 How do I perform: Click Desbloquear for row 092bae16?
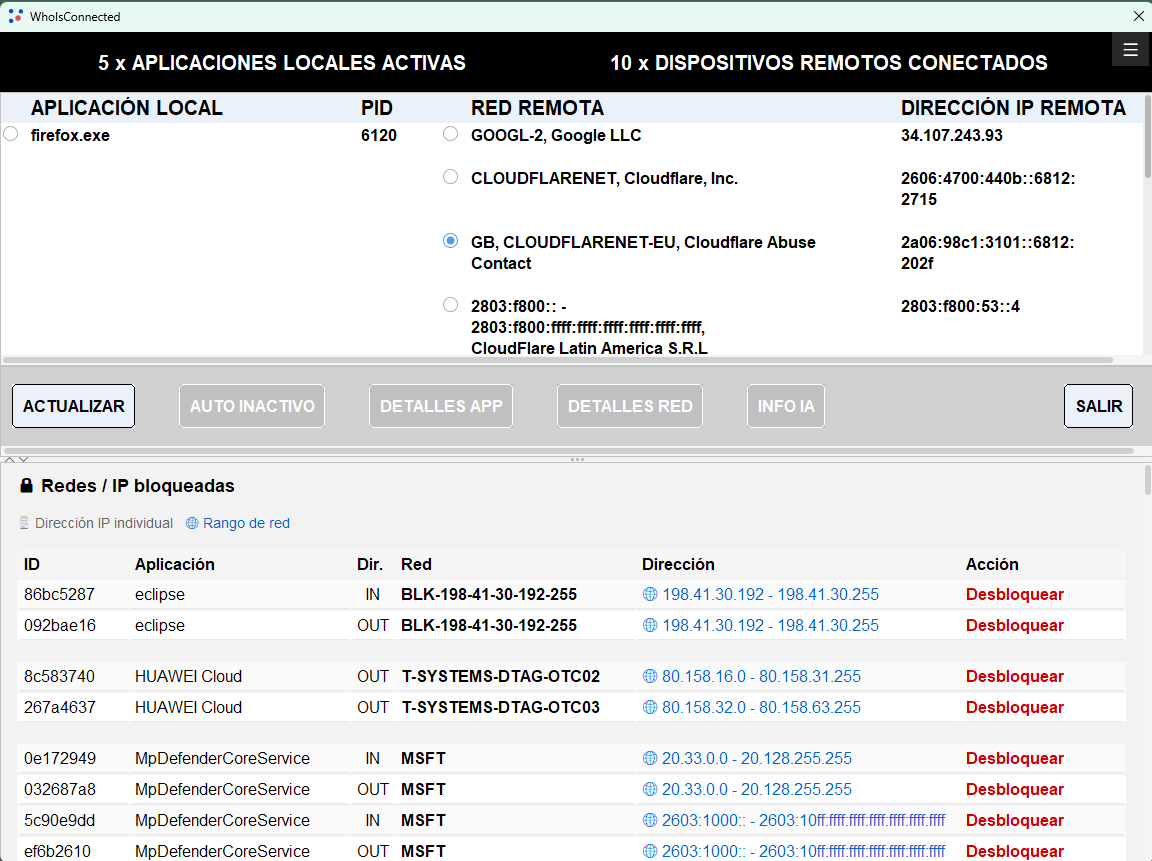[1015, 625]
